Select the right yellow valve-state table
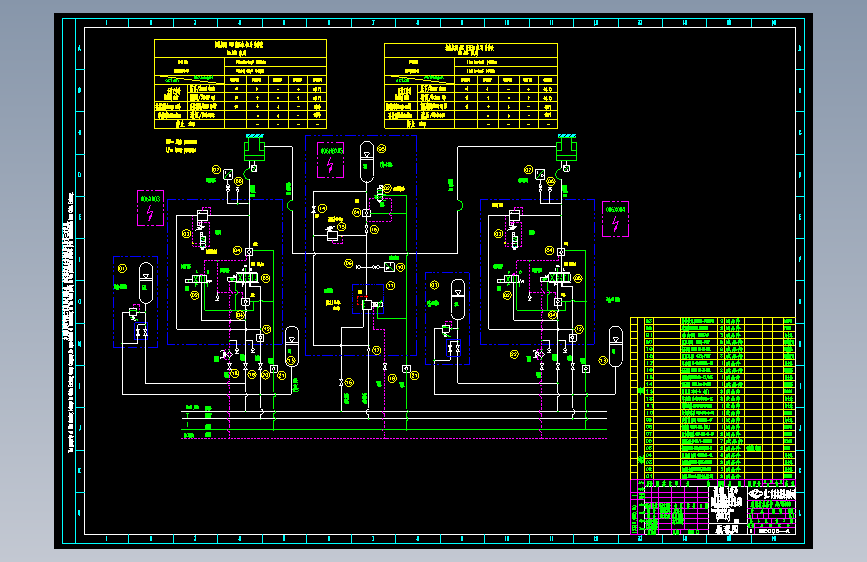This screenshot has width=867, height=562. click(x=471, y=86)
